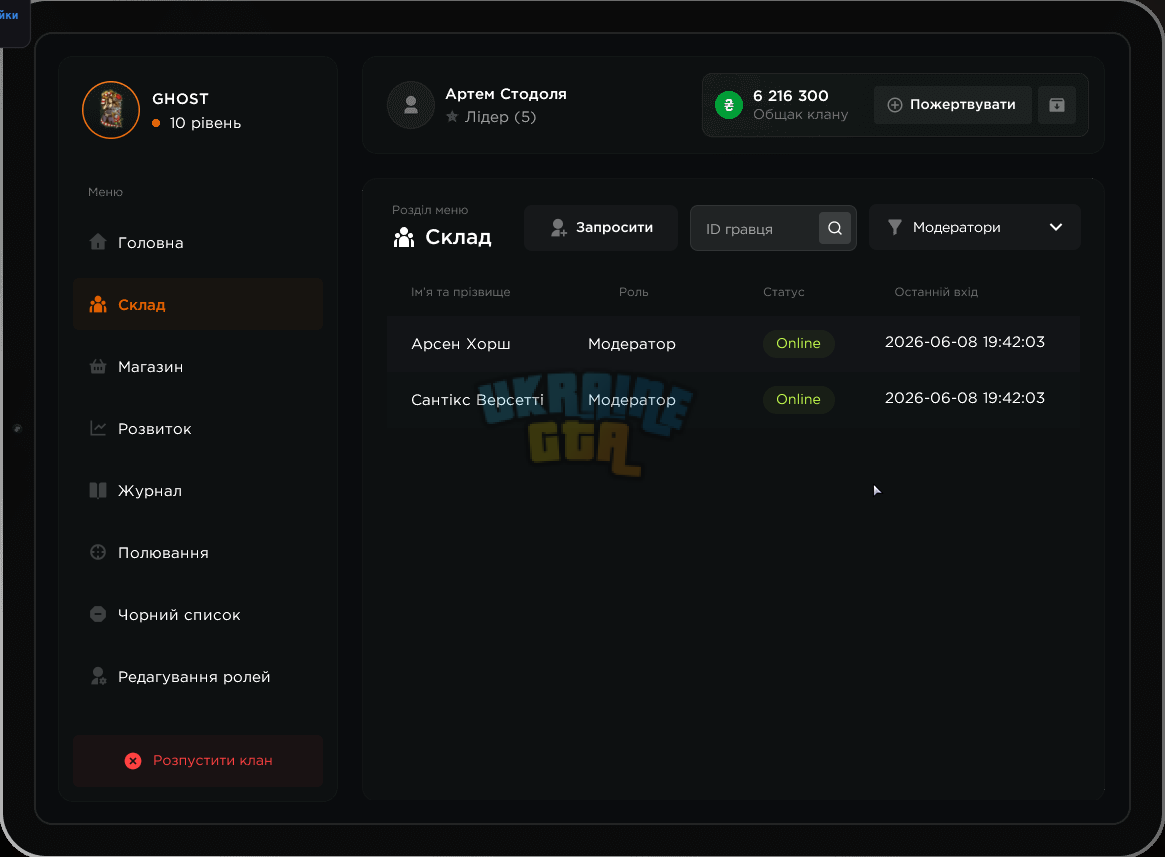Click the Полювання crosshair icon

98,552
